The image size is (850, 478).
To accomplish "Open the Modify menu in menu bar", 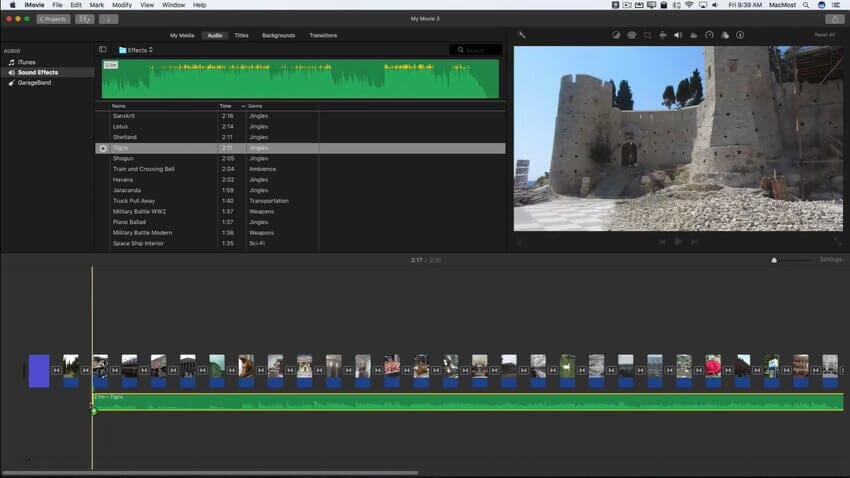I will coord(121,5).
